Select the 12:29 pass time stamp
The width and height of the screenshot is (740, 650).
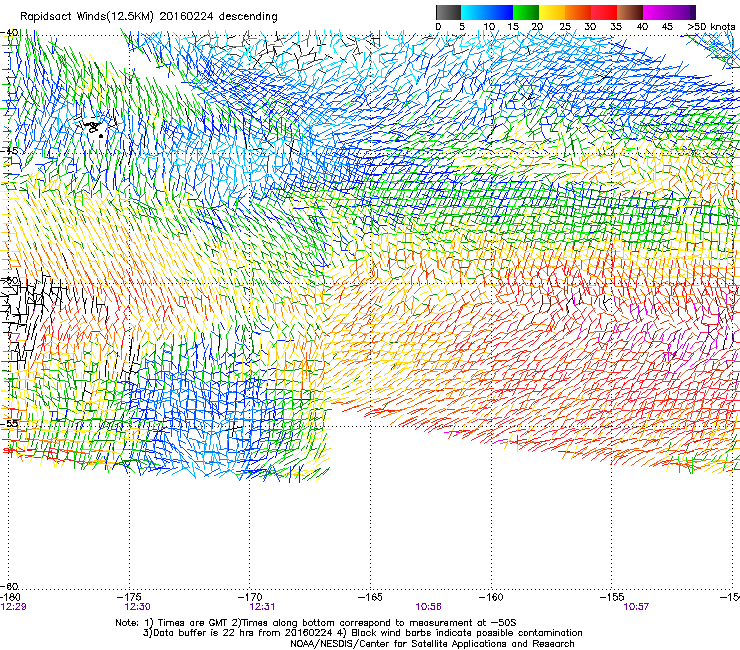click(13, 607)
